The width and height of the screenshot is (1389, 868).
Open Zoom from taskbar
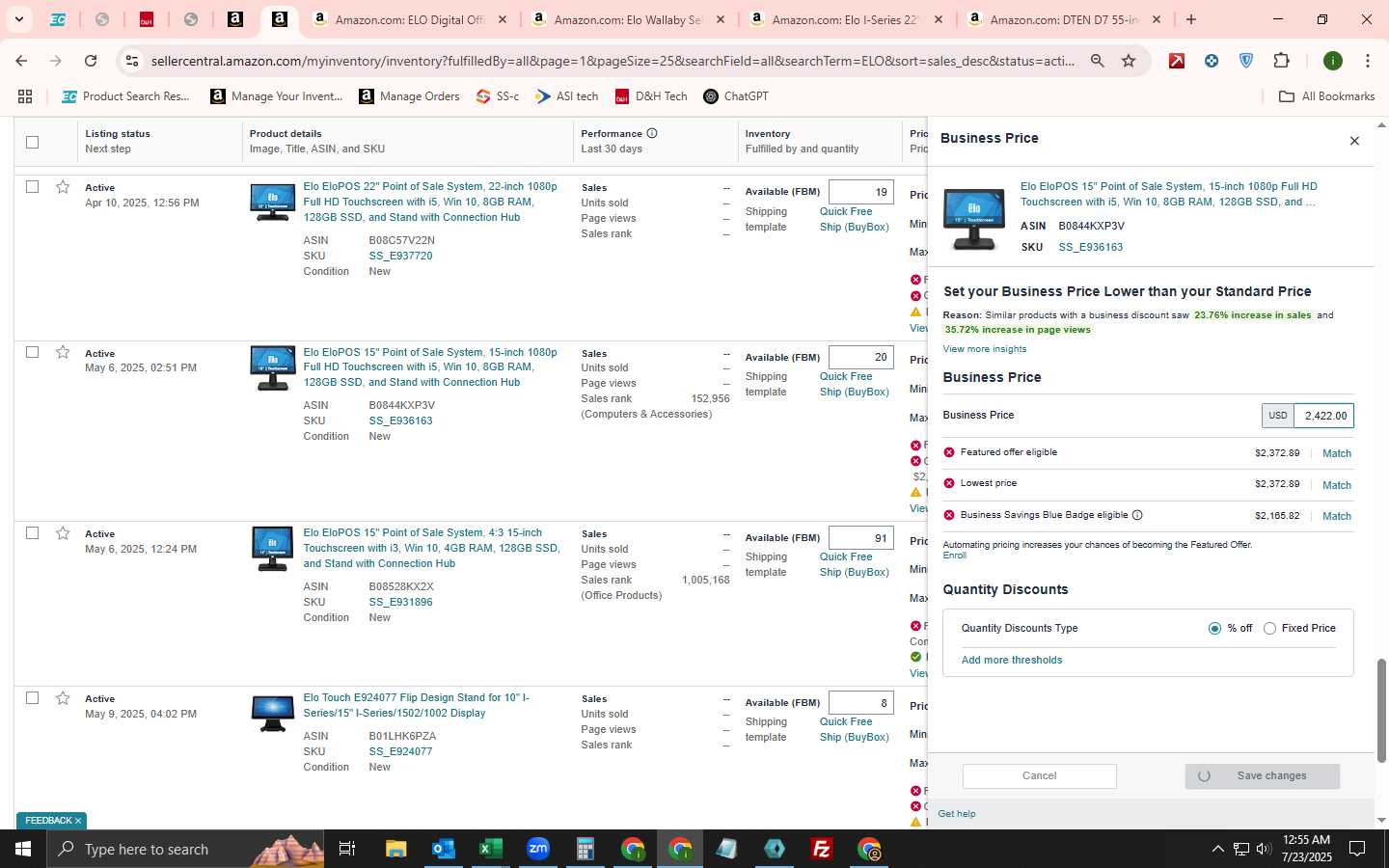click(x=537, y=849)
